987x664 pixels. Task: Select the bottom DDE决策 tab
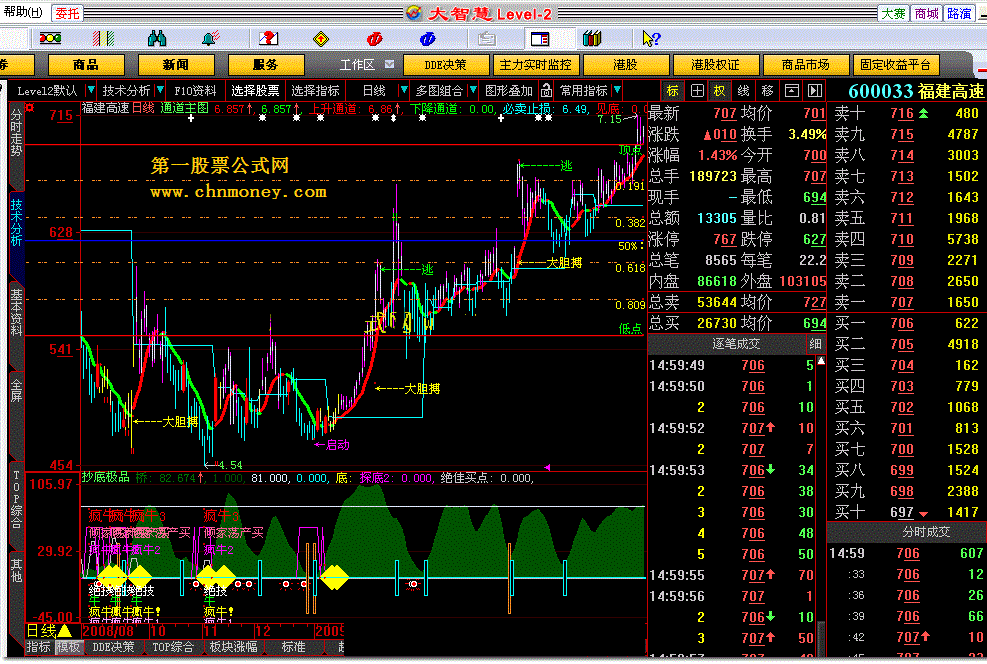point(113,647)
